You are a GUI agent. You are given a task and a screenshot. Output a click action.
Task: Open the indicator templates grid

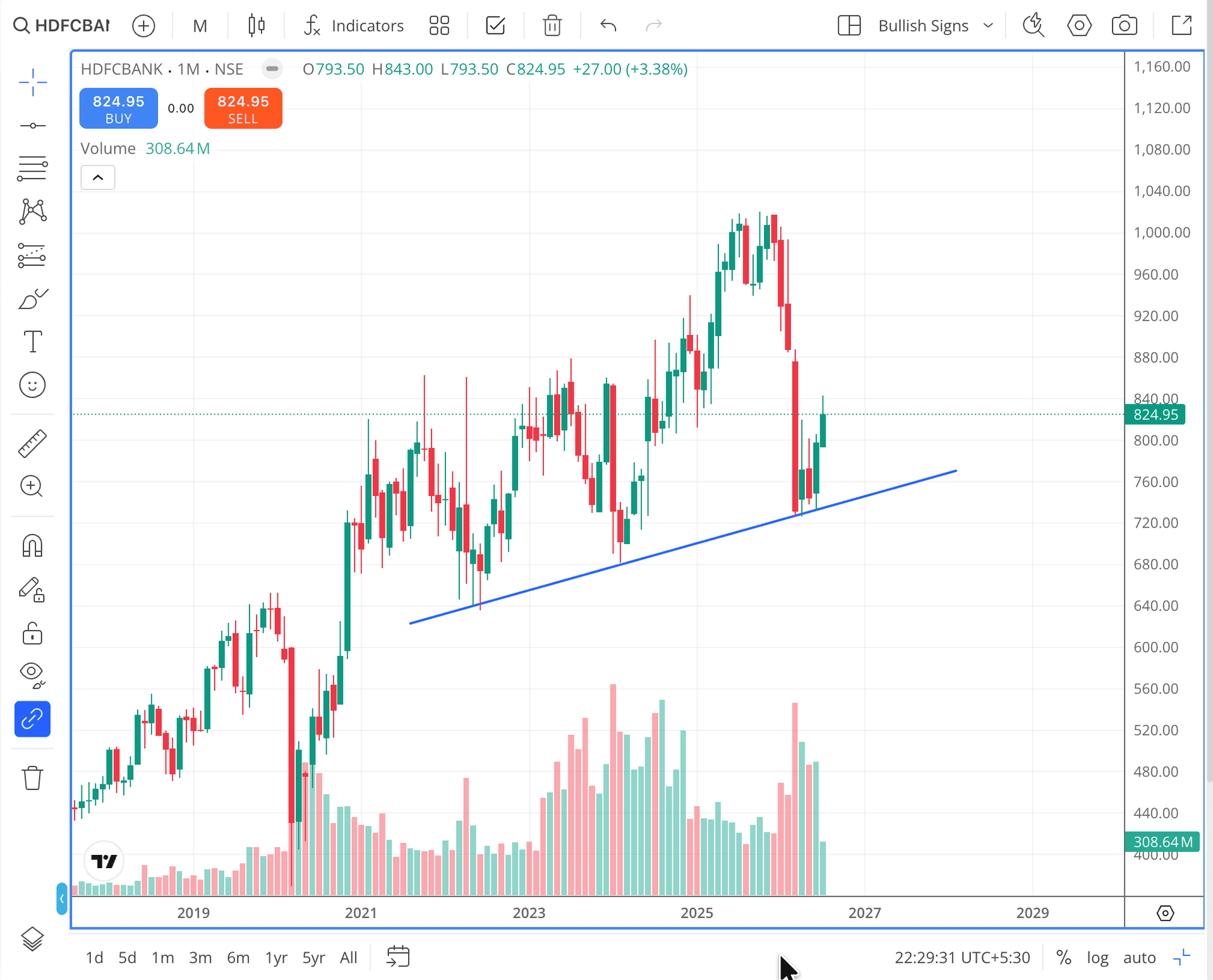click(439, 25)
